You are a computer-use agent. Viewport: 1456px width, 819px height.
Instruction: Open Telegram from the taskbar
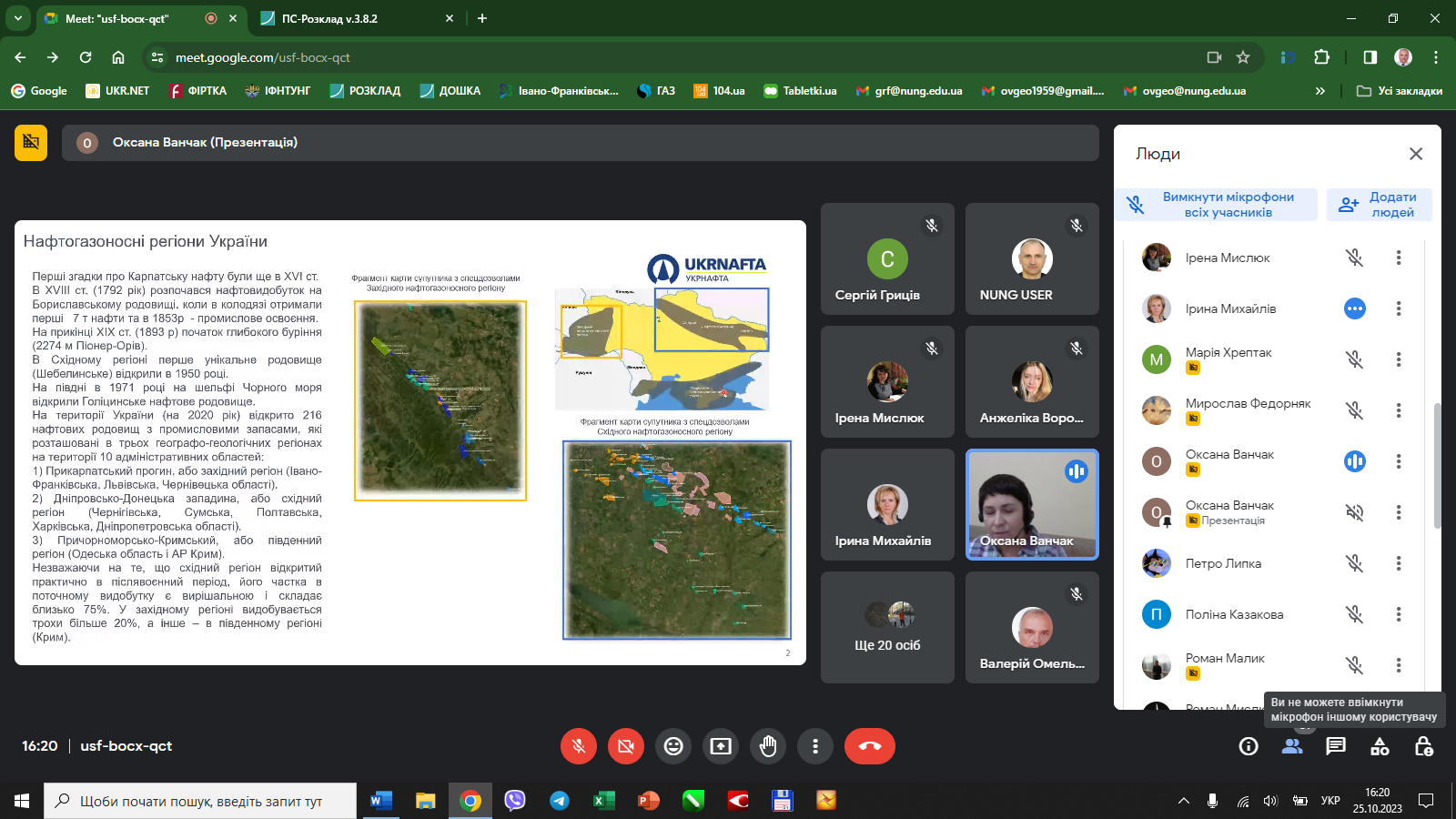(x=559, y=801)
